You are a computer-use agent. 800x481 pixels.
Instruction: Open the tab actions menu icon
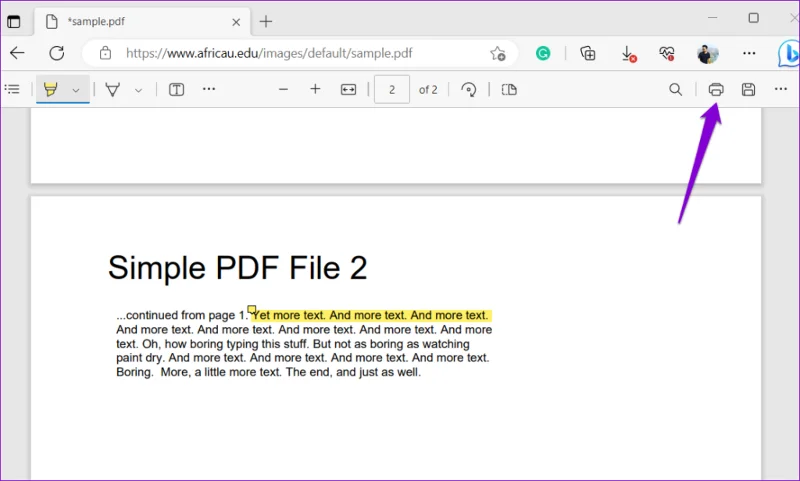[14, 22]
